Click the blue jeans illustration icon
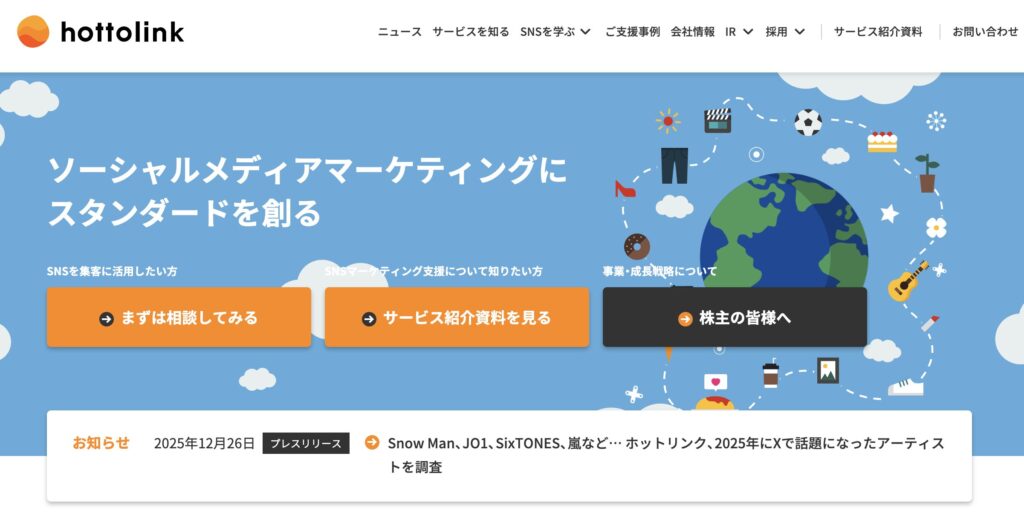The image size is (1024, 531). tap(674, 165)
